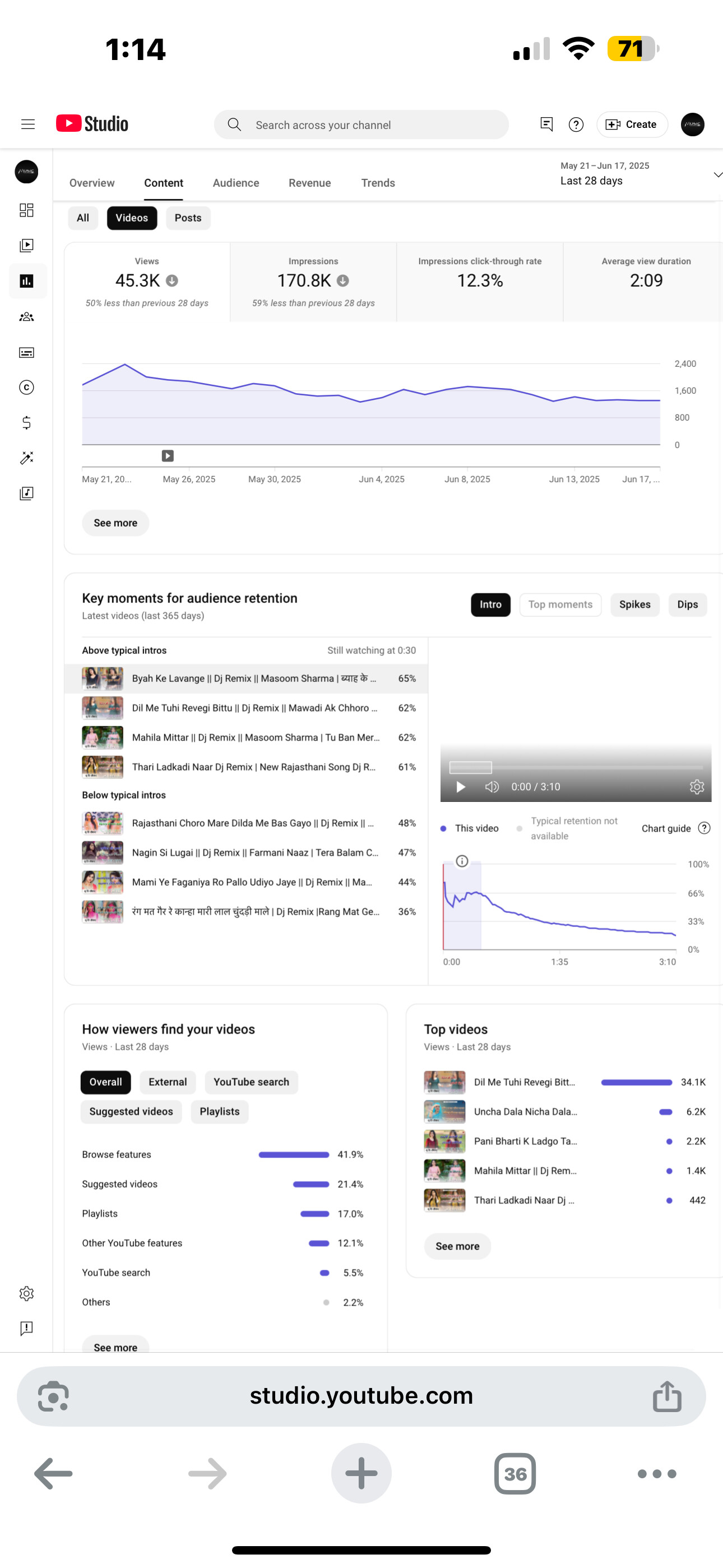Switch to the Trends tab

[378, 183]
